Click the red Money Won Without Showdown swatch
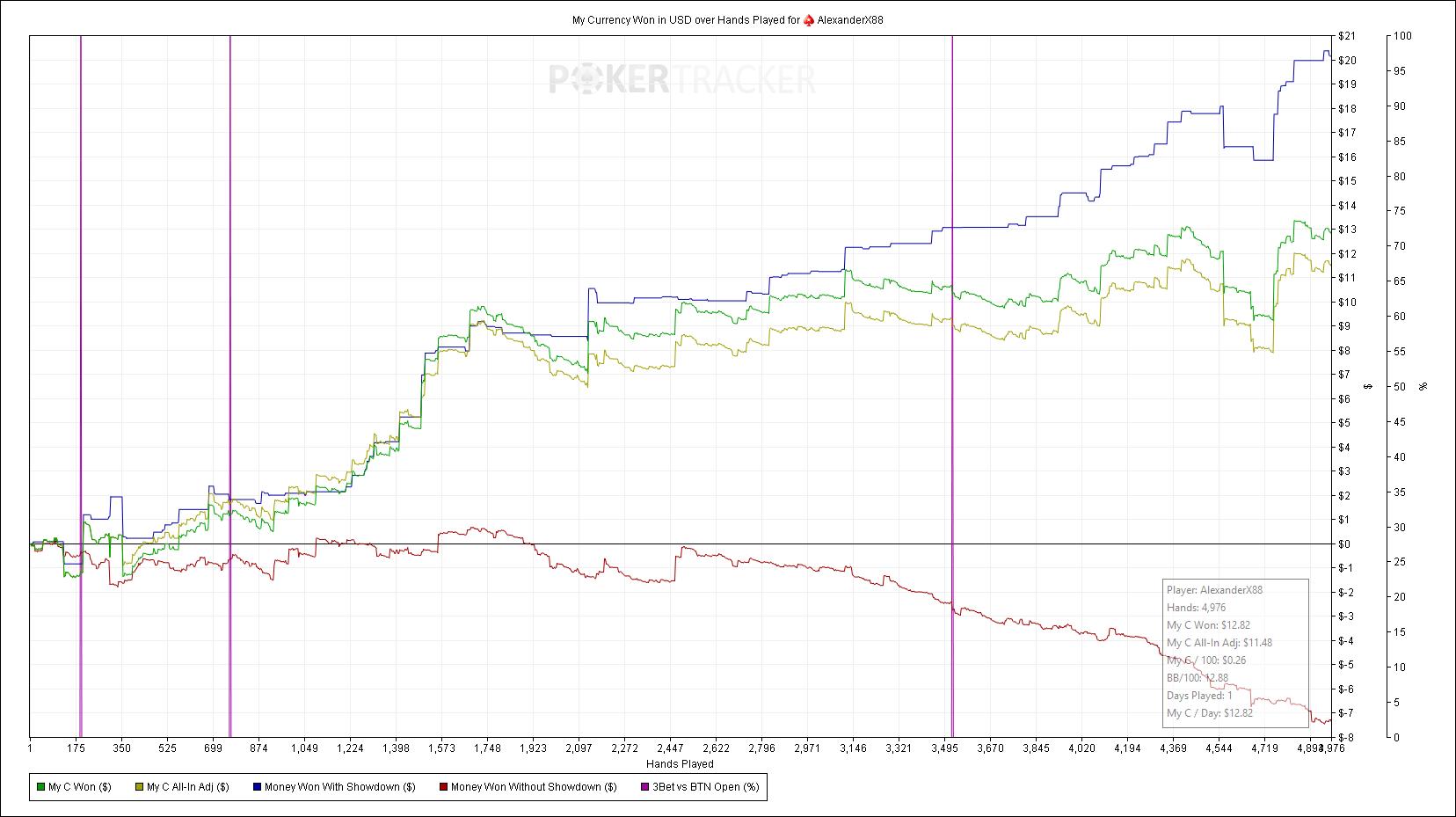 click(443, 787)
